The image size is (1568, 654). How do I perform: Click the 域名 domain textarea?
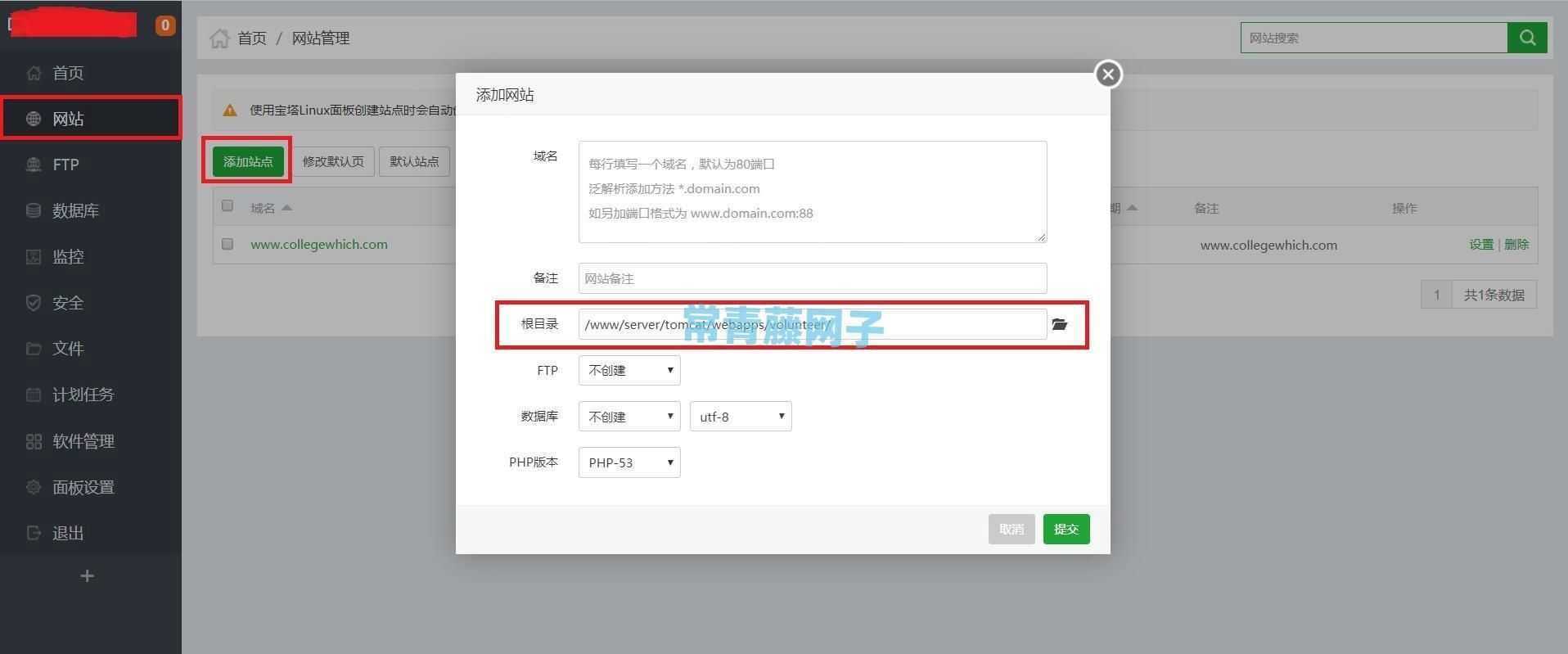point(813,192)
